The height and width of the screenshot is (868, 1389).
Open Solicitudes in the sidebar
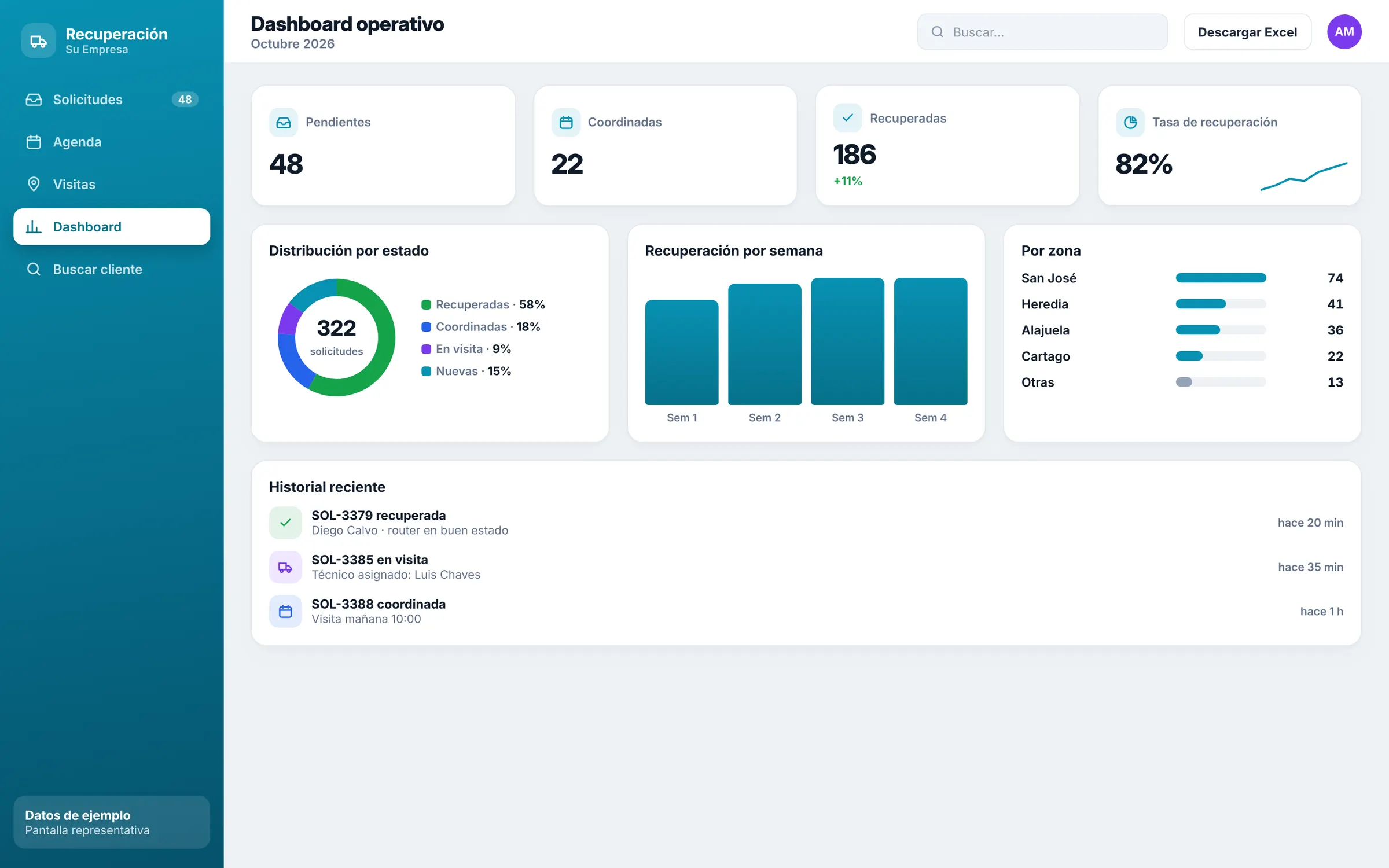pyautogui.click(x=112, y=100)
